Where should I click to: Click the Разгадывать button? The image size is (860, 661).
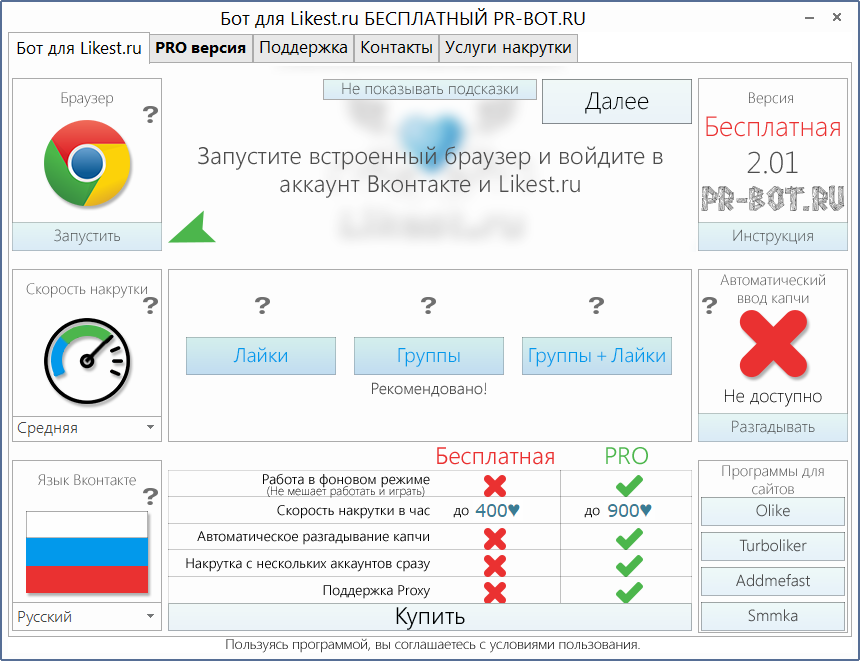(x=773, y=427)
